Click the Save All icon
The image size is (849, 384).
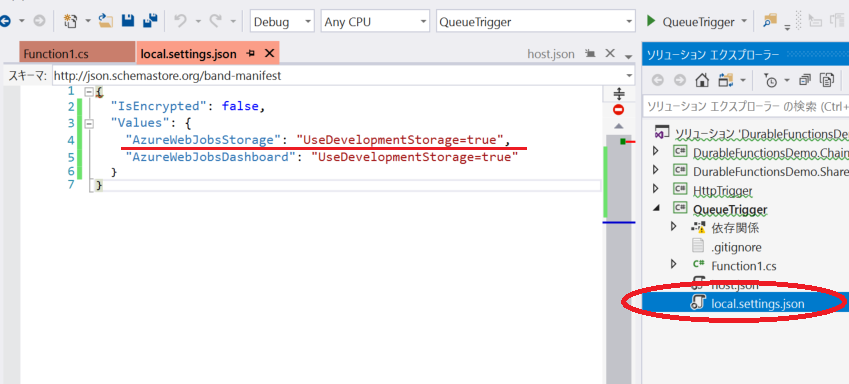pos(150,22)
